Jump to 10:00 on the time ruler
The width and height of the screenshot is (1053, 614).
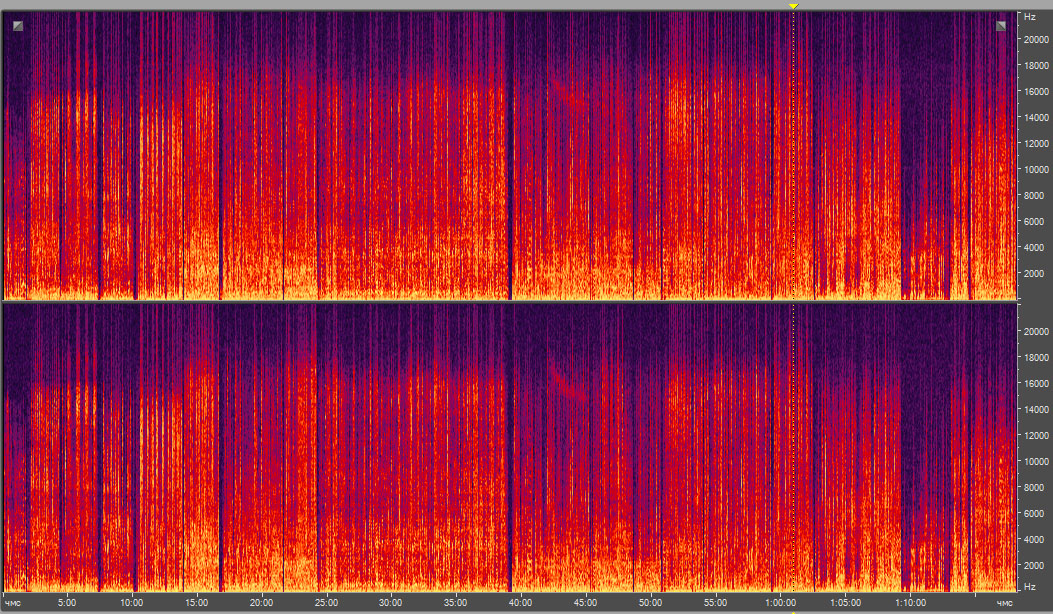click(x=132, y=603)
